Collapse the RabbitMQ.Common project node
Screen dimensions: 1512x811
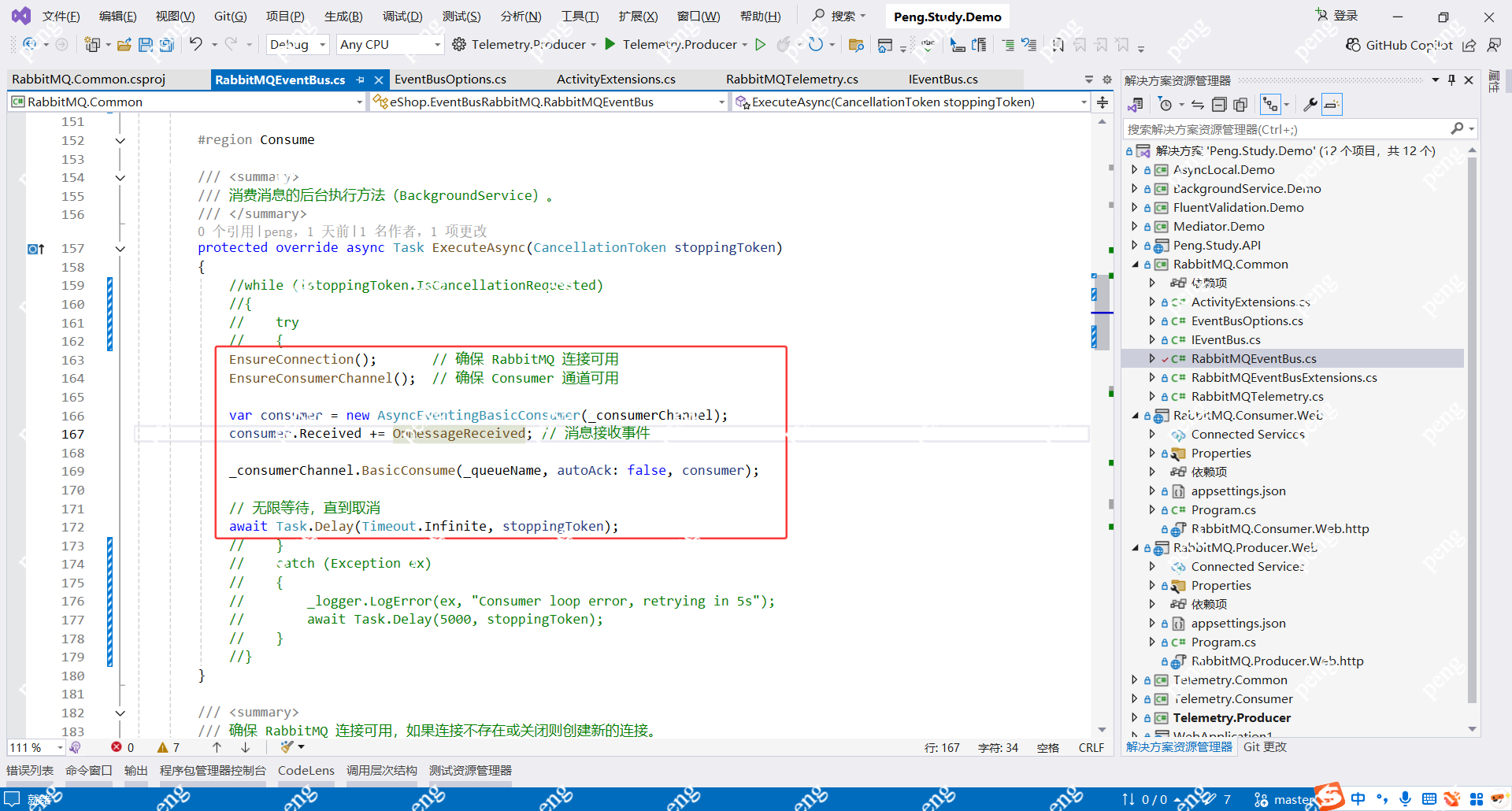coord(1135,265)
